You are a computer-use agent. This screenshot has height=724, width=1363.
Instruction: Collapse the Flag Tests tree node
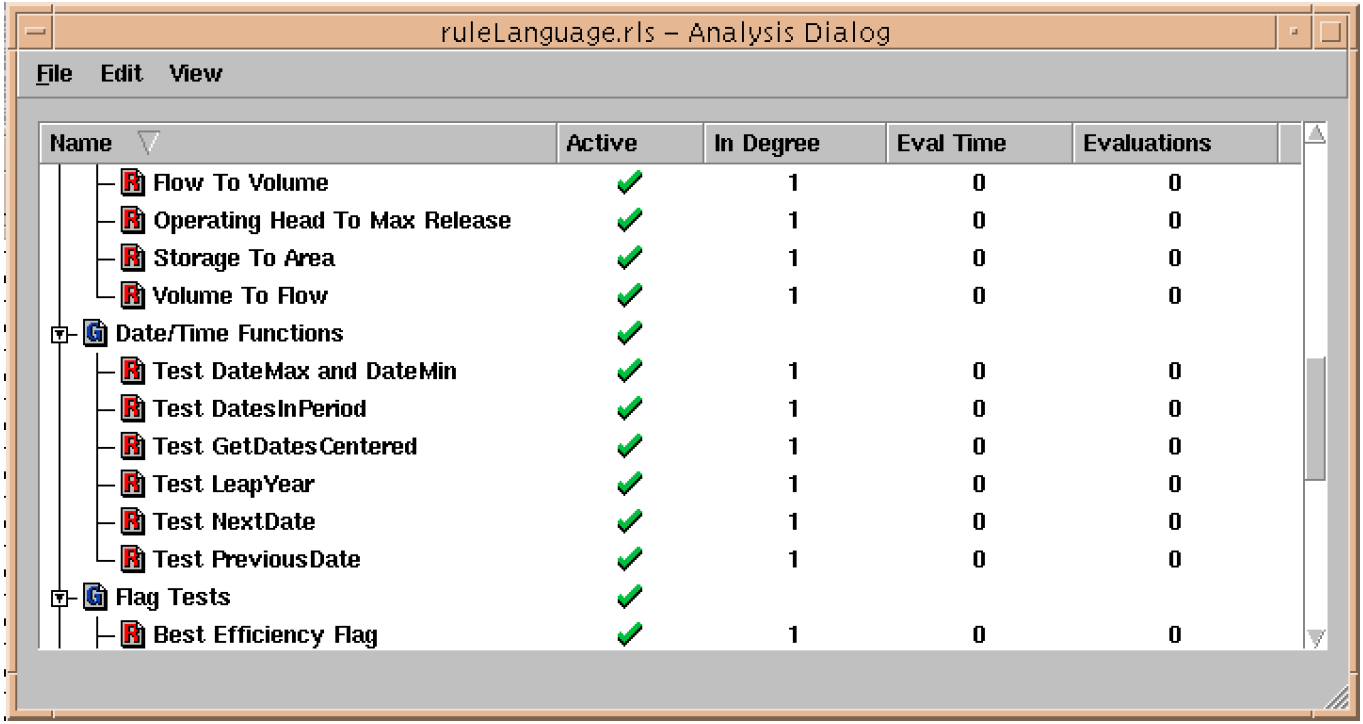59,599
